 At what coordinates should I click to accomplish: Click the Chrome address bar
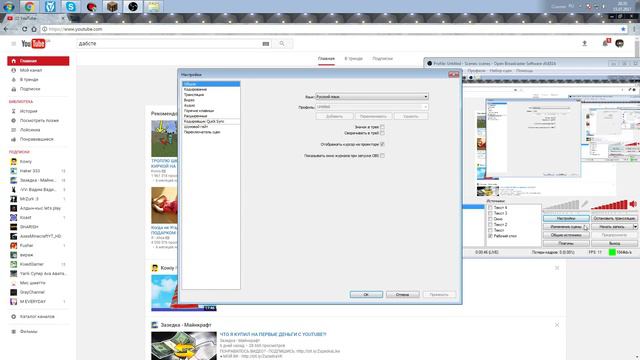[331, 29]
